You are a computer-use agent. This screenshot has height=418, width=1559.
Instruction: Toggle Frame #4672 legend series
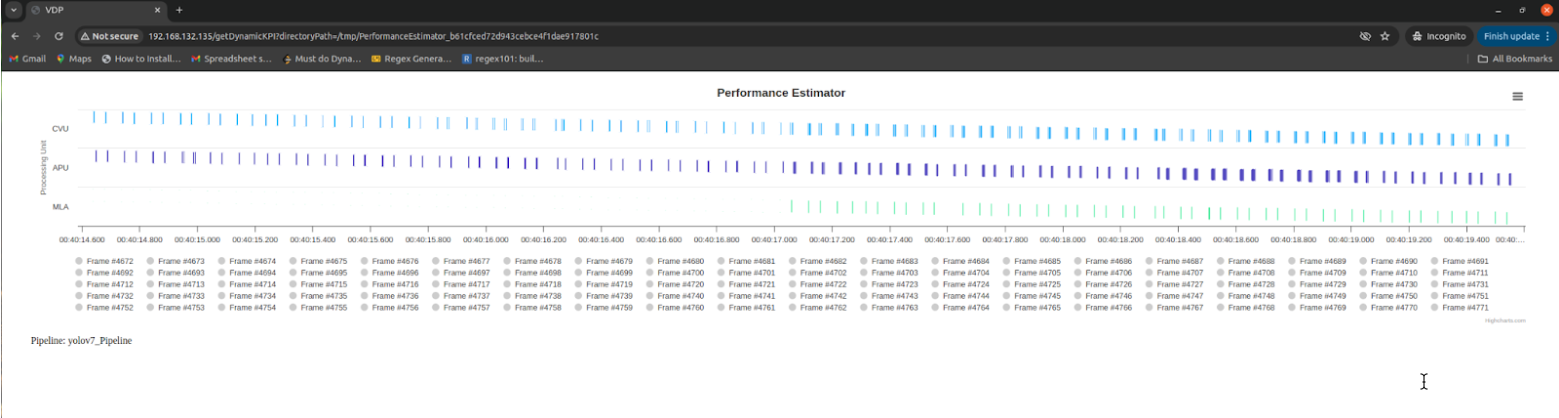[106, 261]
